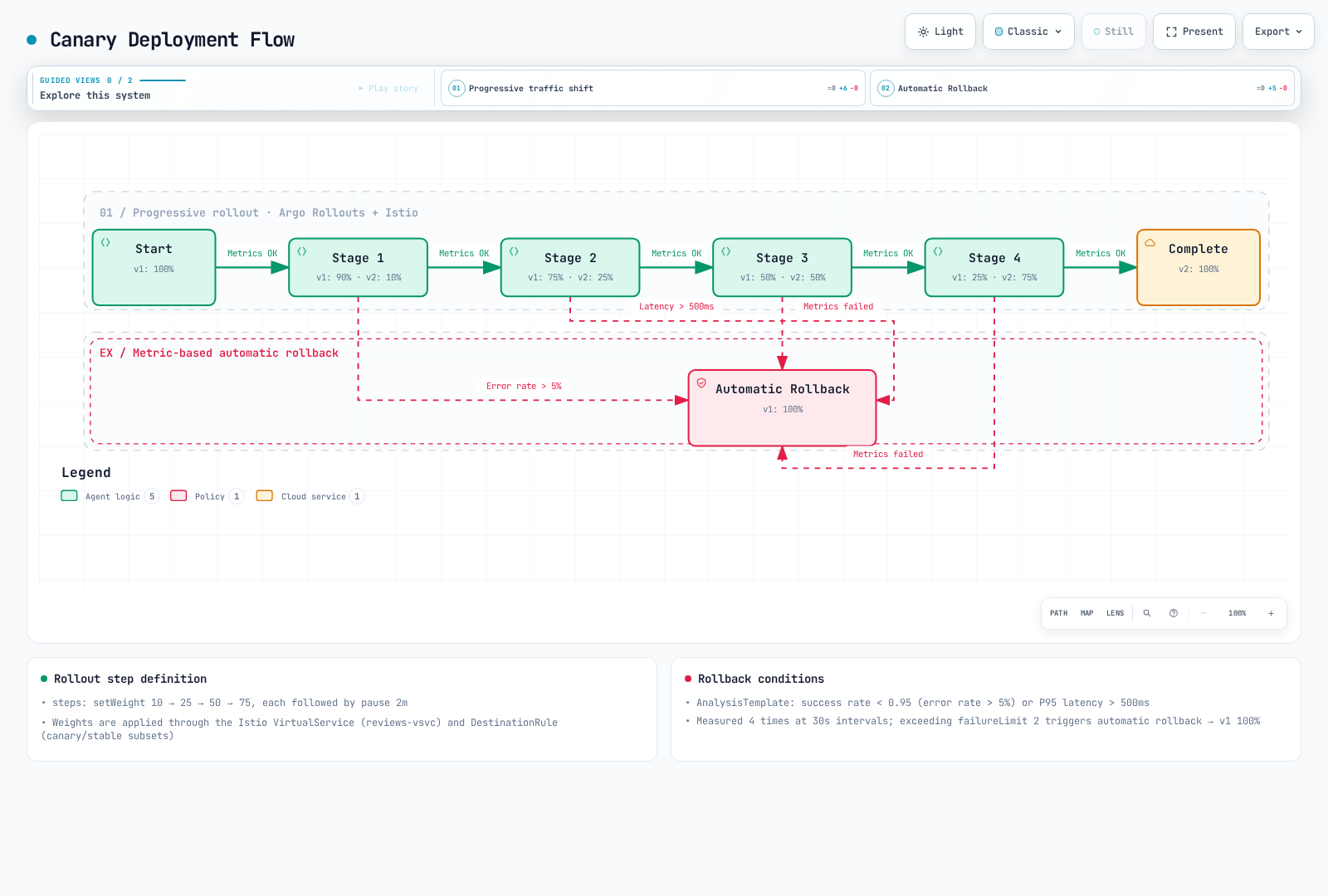The height and width of the screenshot is (896, 1328).
Task: Click the code icon on Stage 2 node
Action: click(x=514, y=251)
